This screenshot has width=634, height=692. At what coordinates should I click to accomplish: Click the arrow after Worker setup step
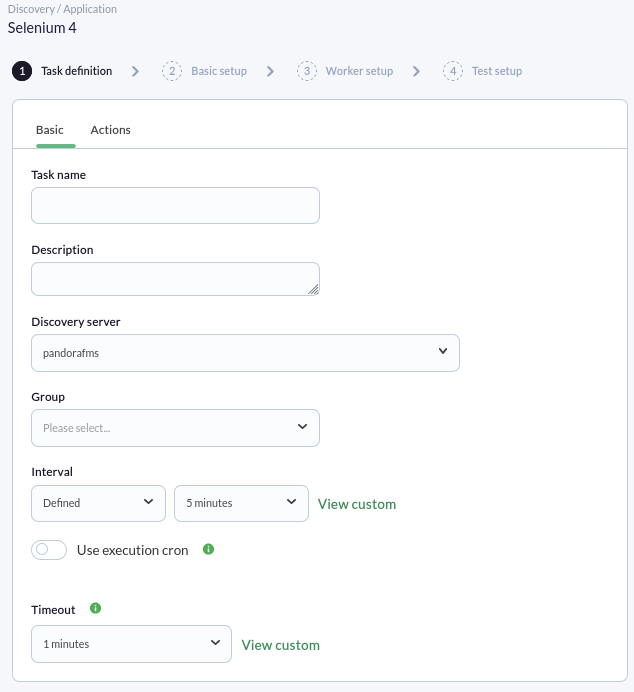coord(416,71)
